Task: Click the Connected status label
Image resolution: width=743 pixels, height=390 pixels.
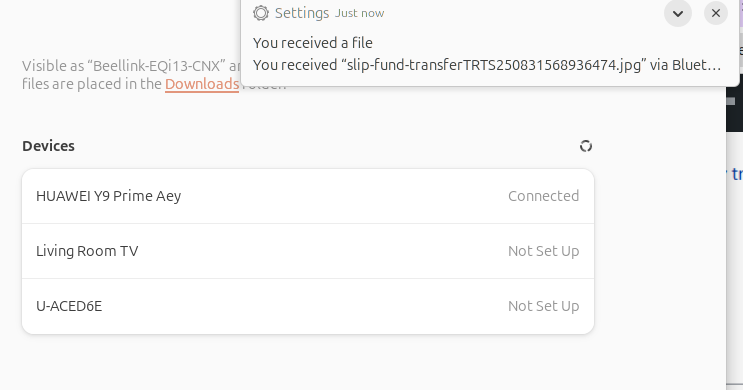Action: 544,196
